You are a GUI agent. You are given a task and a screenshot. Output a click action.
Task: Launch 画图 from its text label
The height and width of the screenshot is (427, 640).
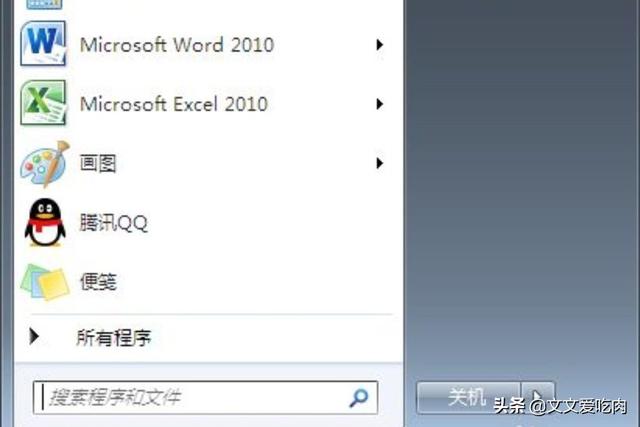pos(98,163)
